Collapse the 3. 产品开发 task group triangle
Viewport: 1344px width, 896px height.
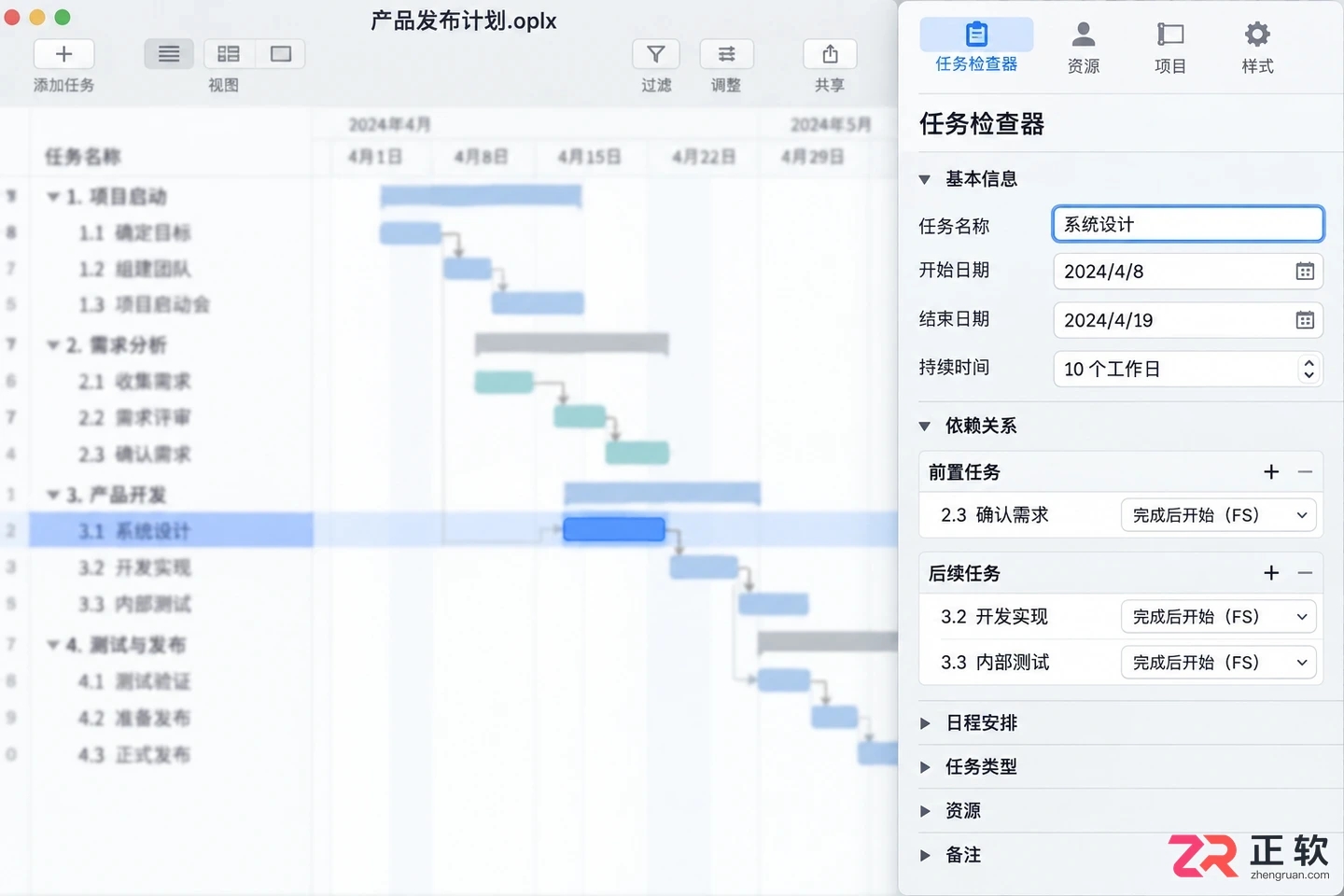click(x=53, y=495)
